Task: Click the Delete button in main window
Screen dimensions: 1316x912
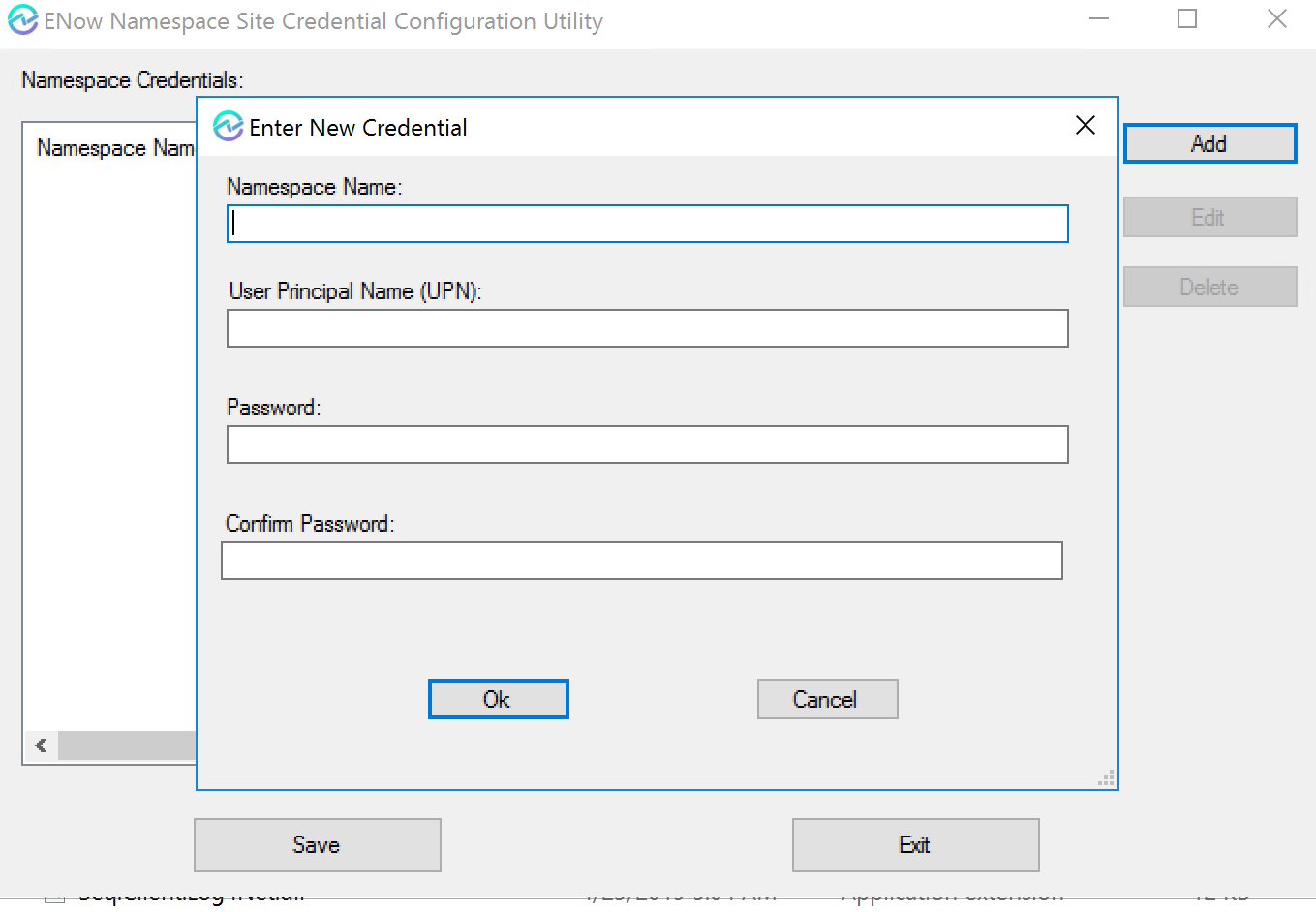Action: click(x=1209, y=287)
